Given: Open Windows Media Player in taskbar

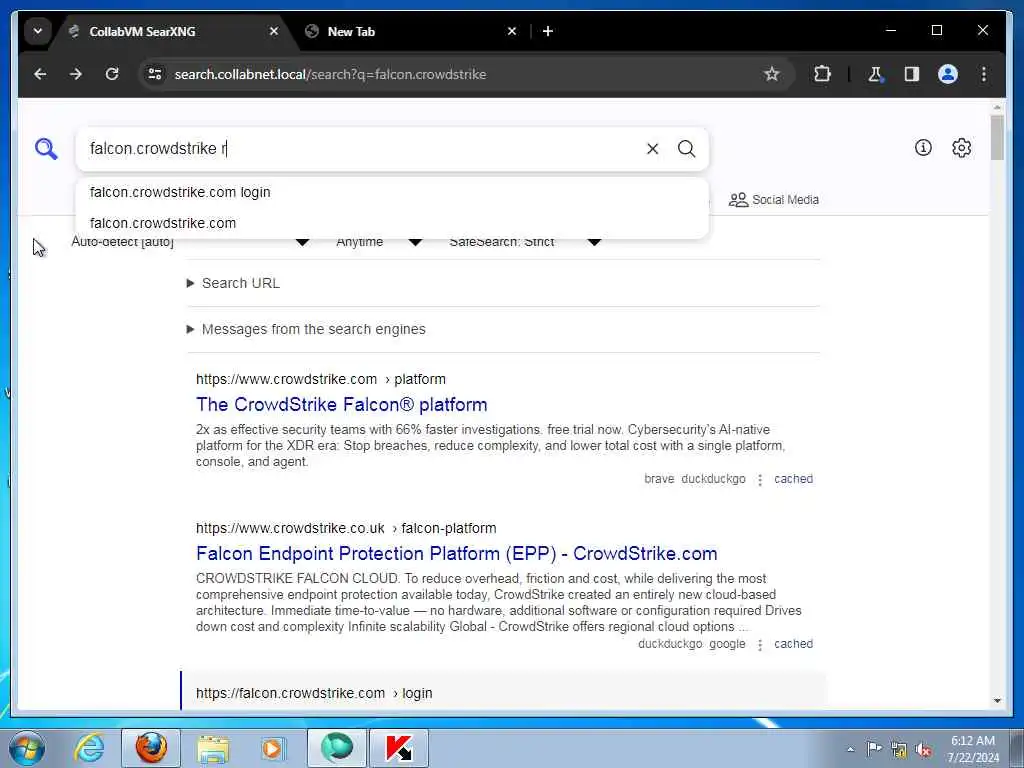Looking at the screenshot, I should (x=273, y=748).
